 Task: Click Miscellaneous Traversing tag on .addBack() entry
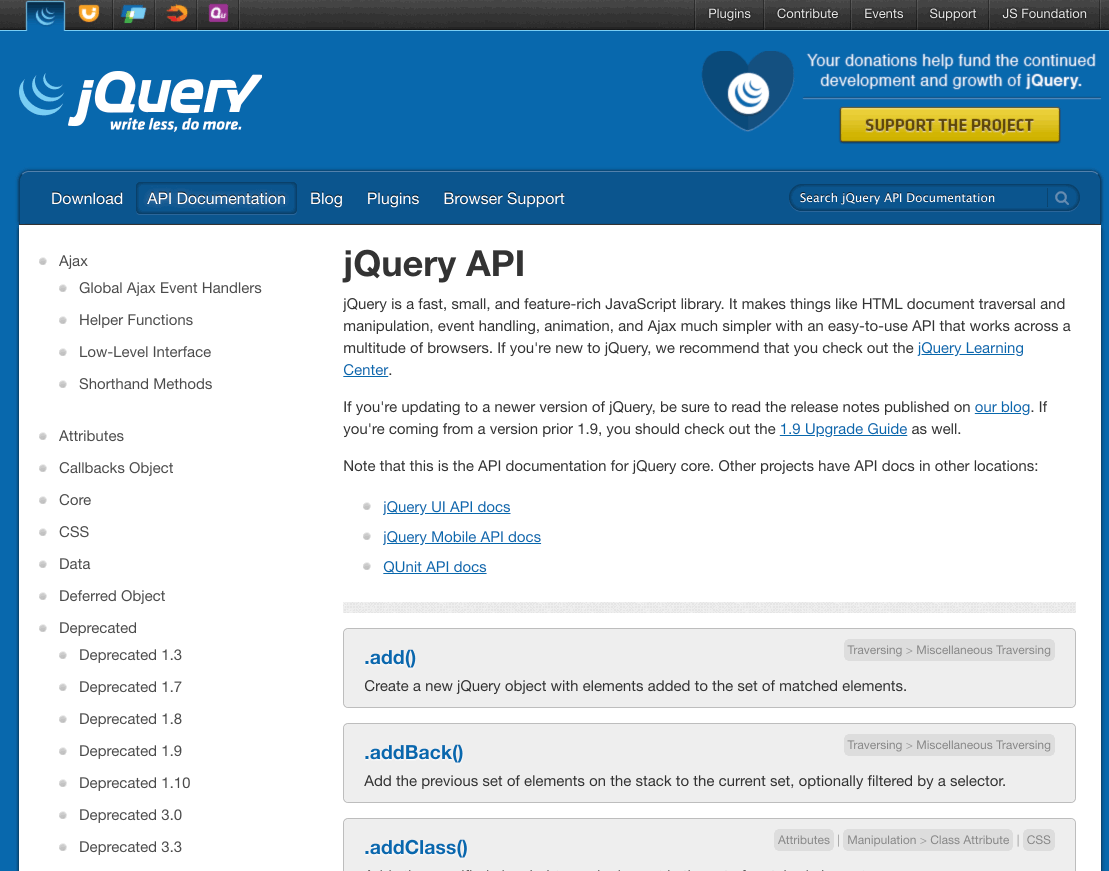tap(983, 744)
